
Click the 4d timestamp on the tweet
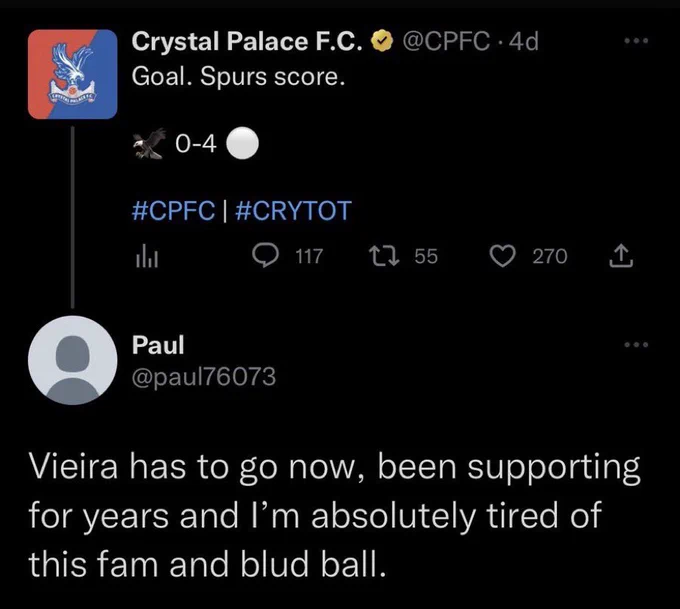click(524, 42)
